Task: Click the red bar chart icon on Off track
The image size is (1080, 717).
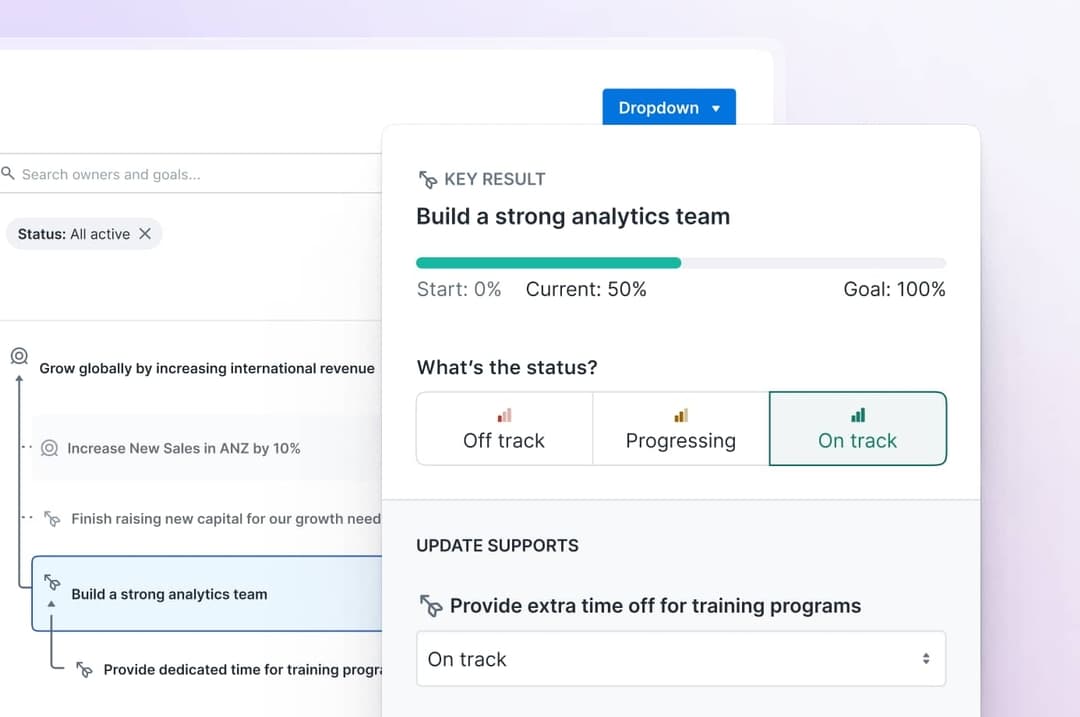Action: (x=504, y=414)
